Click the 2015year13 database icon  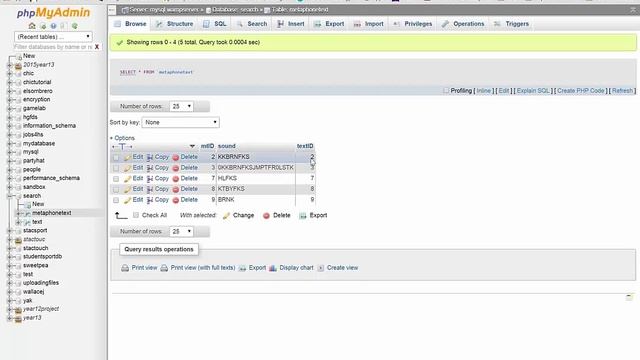(x=18, y=65)
